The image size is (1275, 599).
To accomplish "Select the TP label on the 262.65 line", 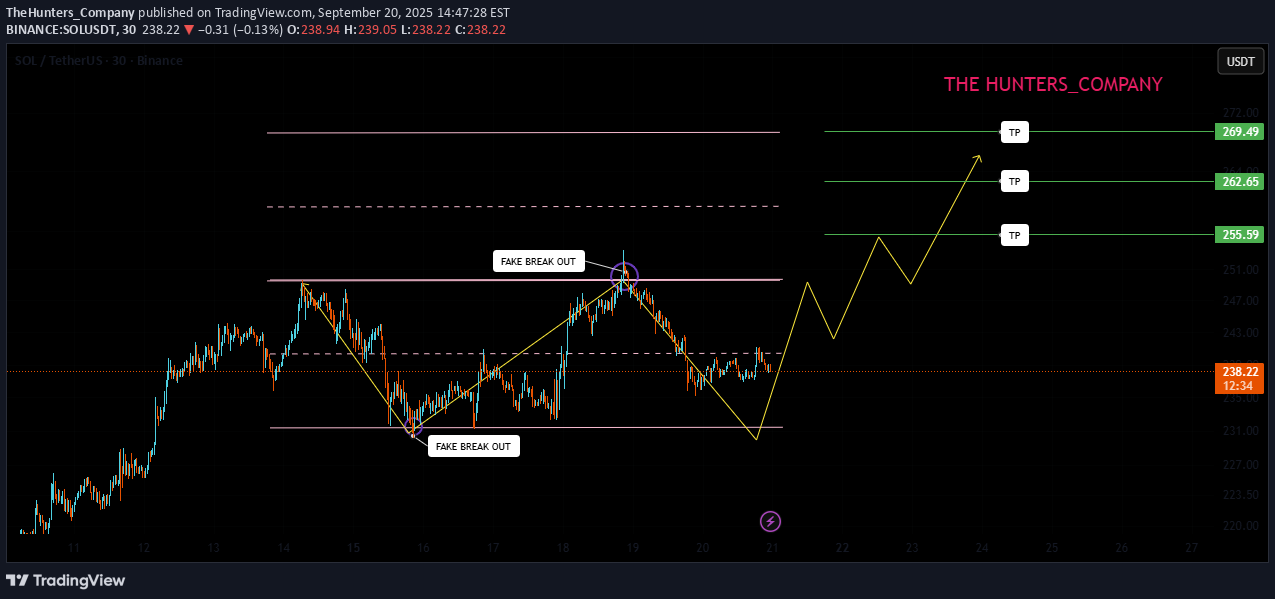I will click(1014, 181).
